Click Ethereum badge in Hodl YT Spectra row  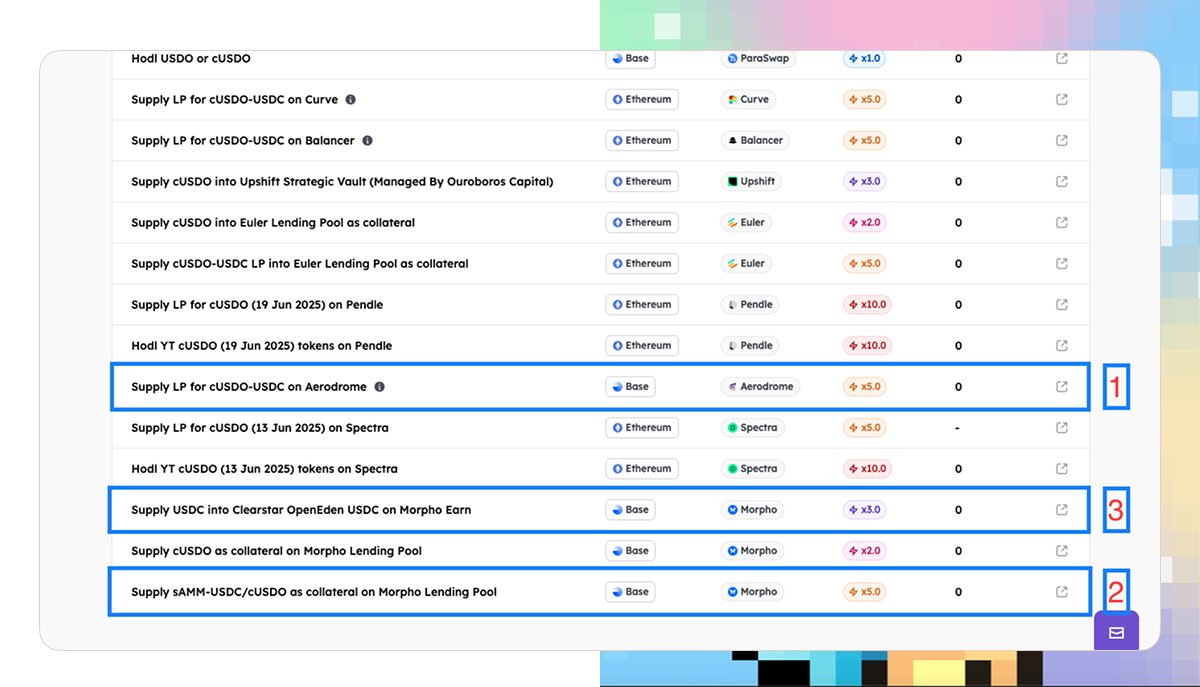642,468
